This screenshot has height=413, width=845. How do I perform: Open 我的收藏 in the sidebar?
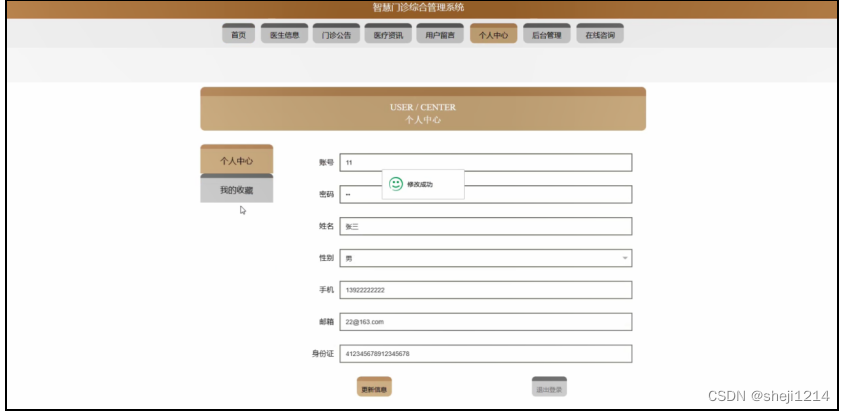pyautogui.click(x=237, y=188)
